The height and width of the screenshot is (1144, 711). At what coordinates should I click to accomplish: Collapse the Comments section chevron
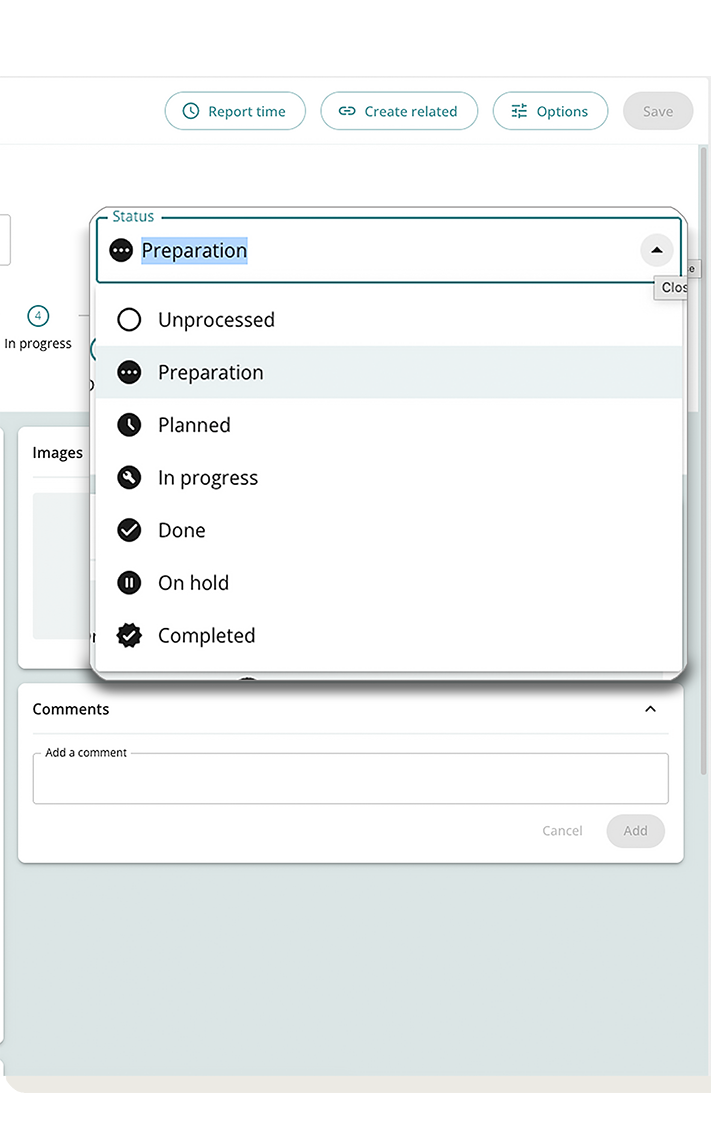(x=650, y=709)
